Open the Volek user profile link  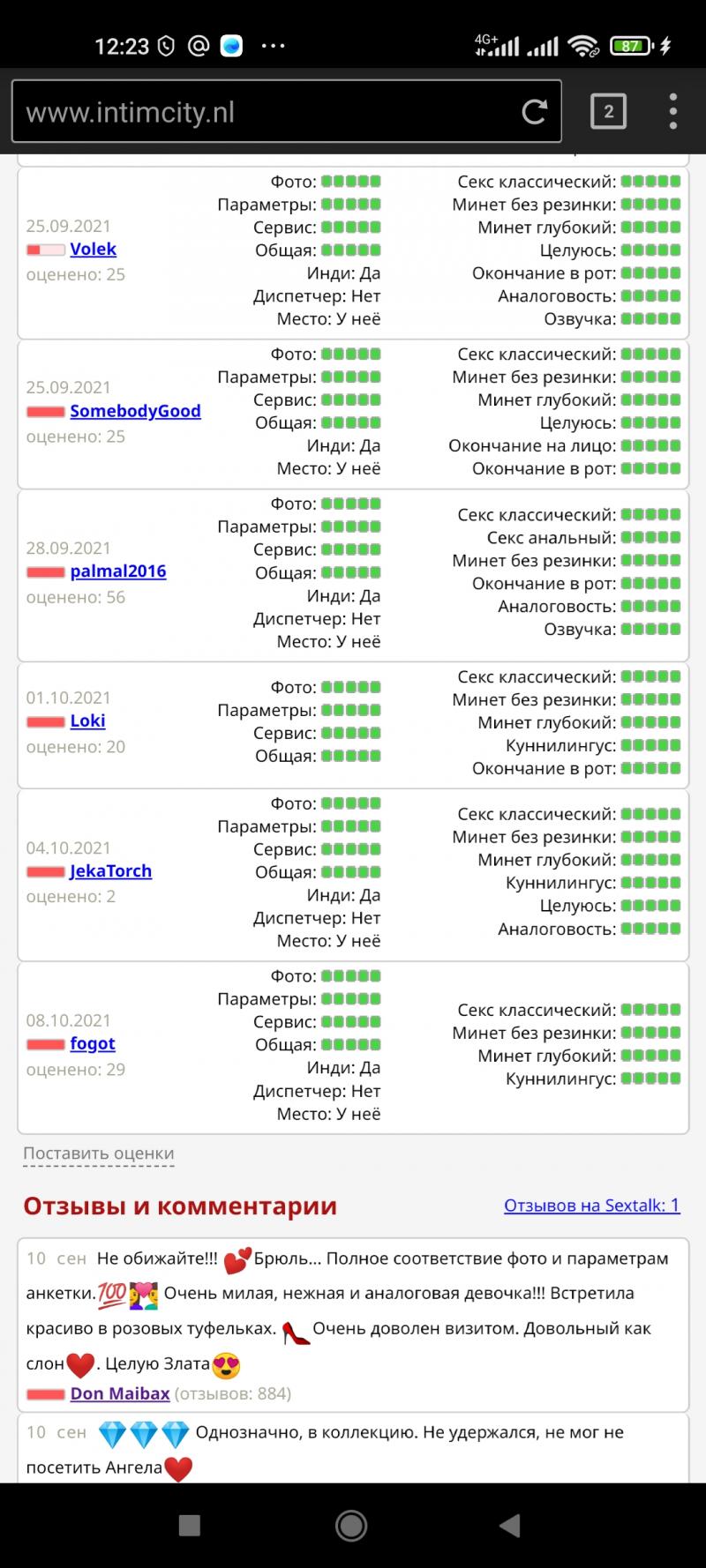94,250
